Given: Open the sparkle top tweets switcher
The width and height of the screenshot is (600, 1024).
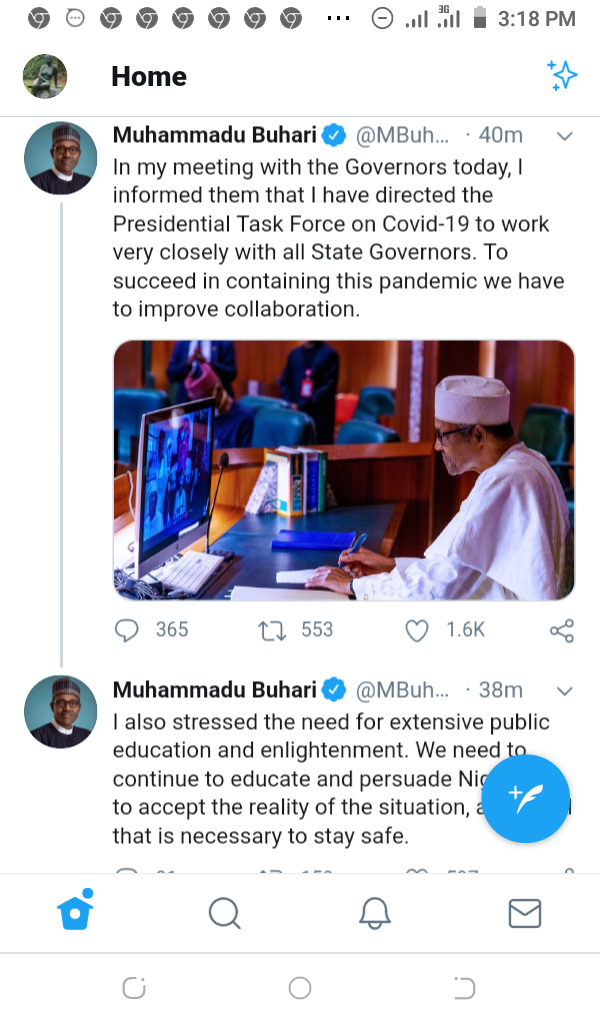Looking at the screenshot, I should pyautogui.click(x=562, y=76).
